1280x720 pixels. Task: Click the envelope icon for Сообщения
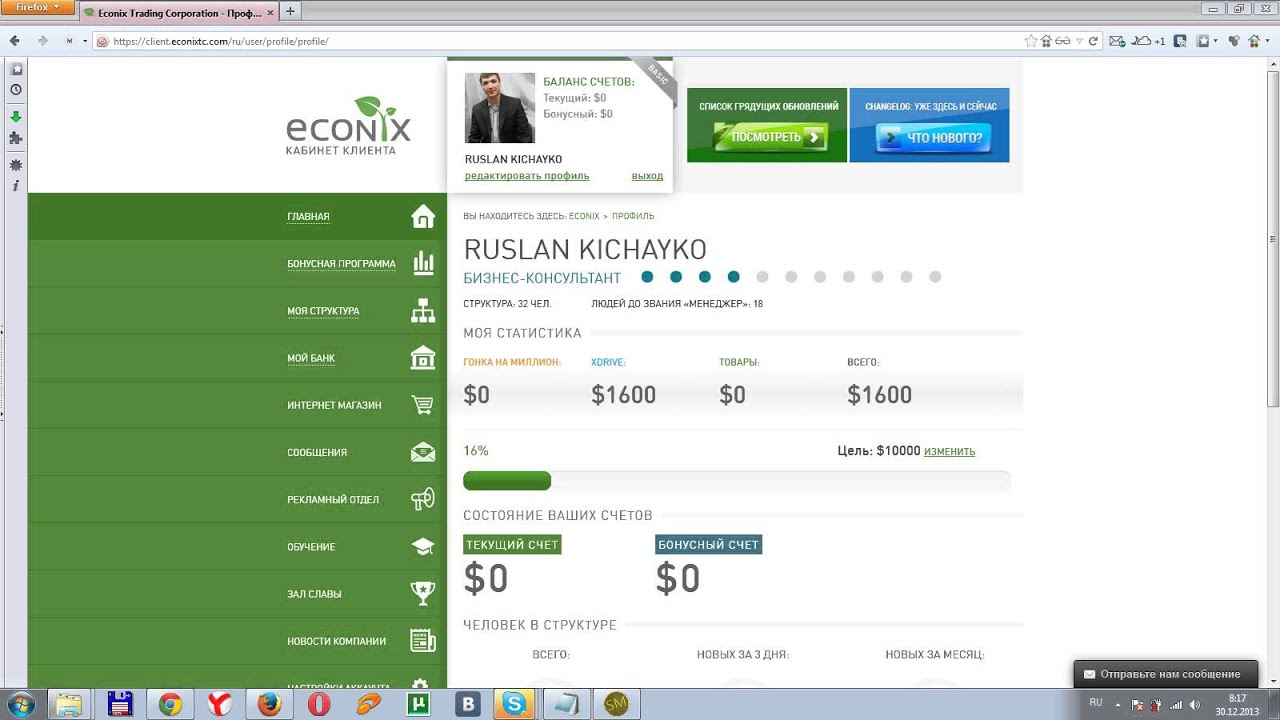coord(423,452)
